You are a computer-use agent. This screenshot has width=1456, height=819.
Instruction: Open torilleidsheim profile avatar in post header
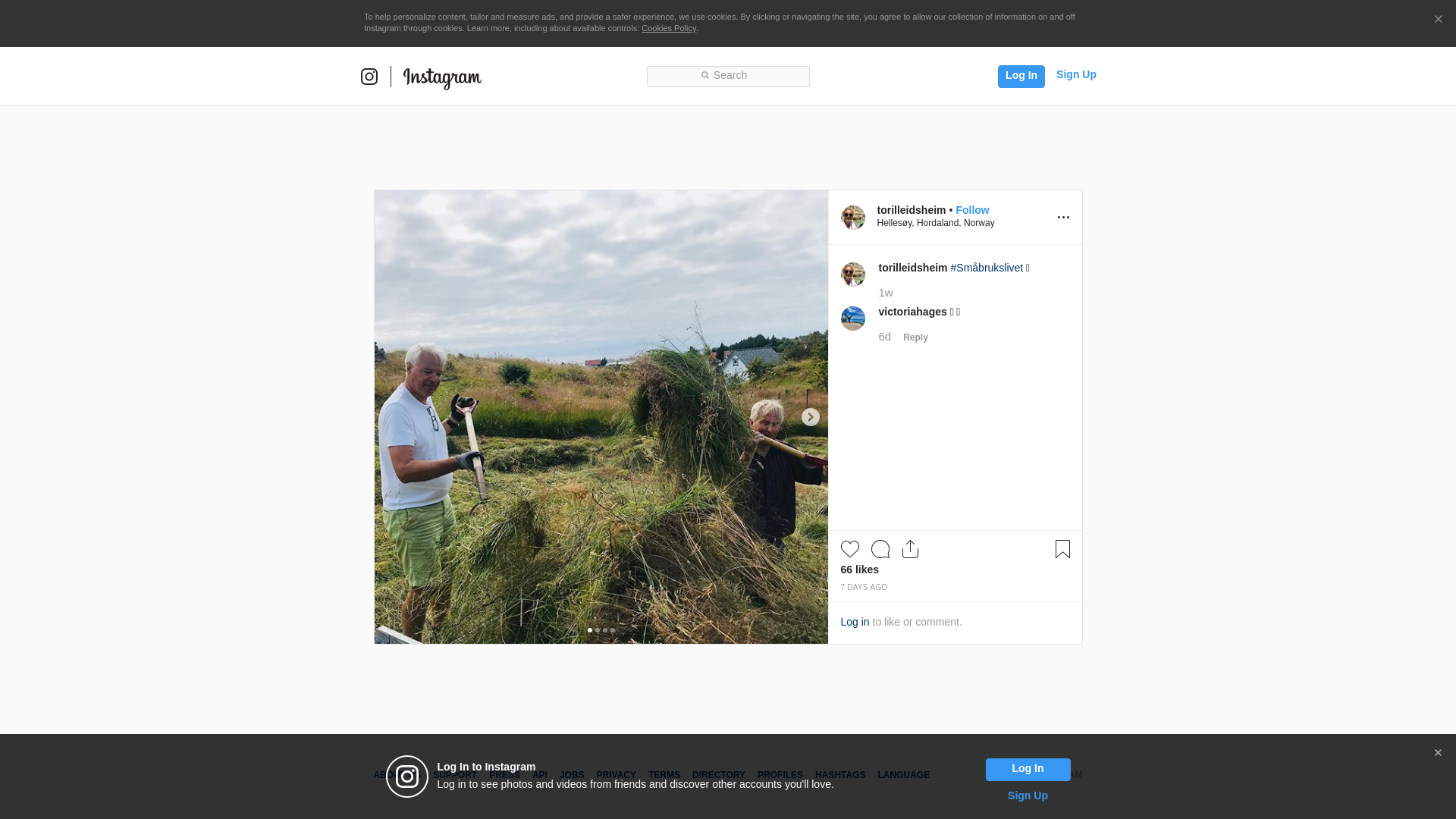(x=853, y=218)
